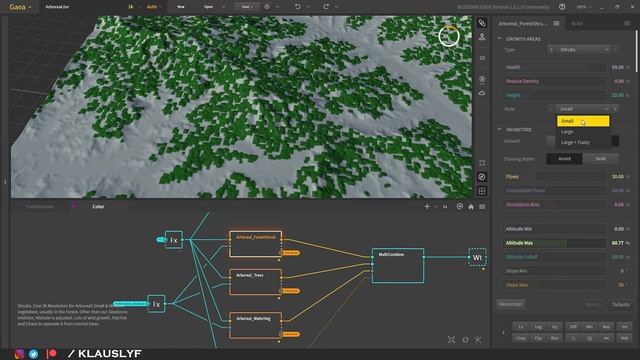Viewport: 640px width, 360px height.
Task: Click the redo arrow icon
Action: click(x=326, y=7)
